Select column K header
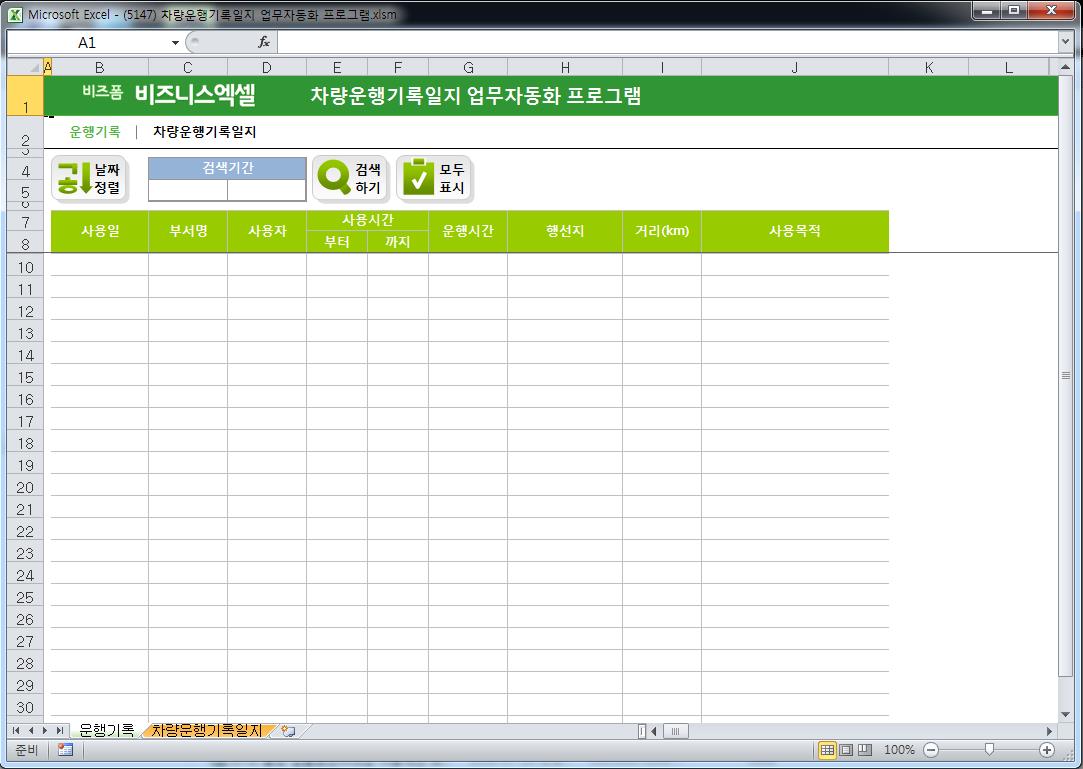1083x769 pixels. pos(928,67)
